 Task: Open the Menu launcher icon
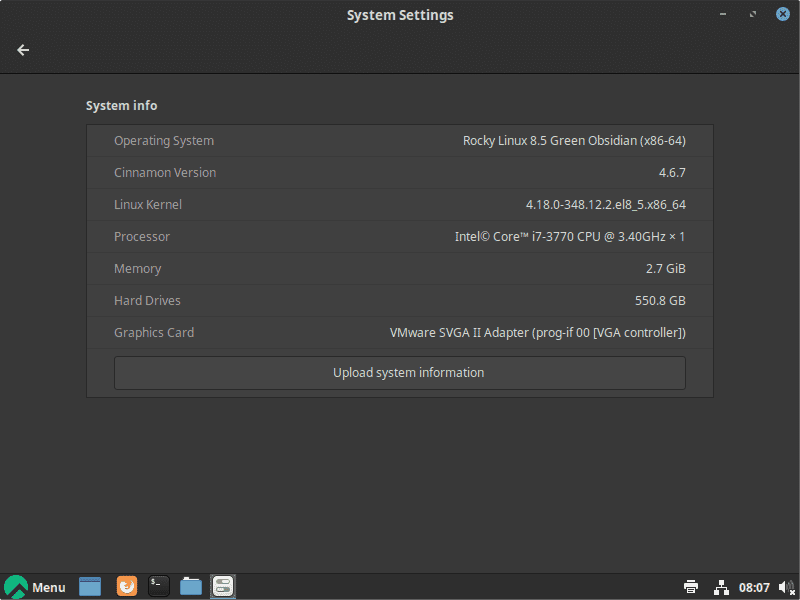click(x=15, y=587)
